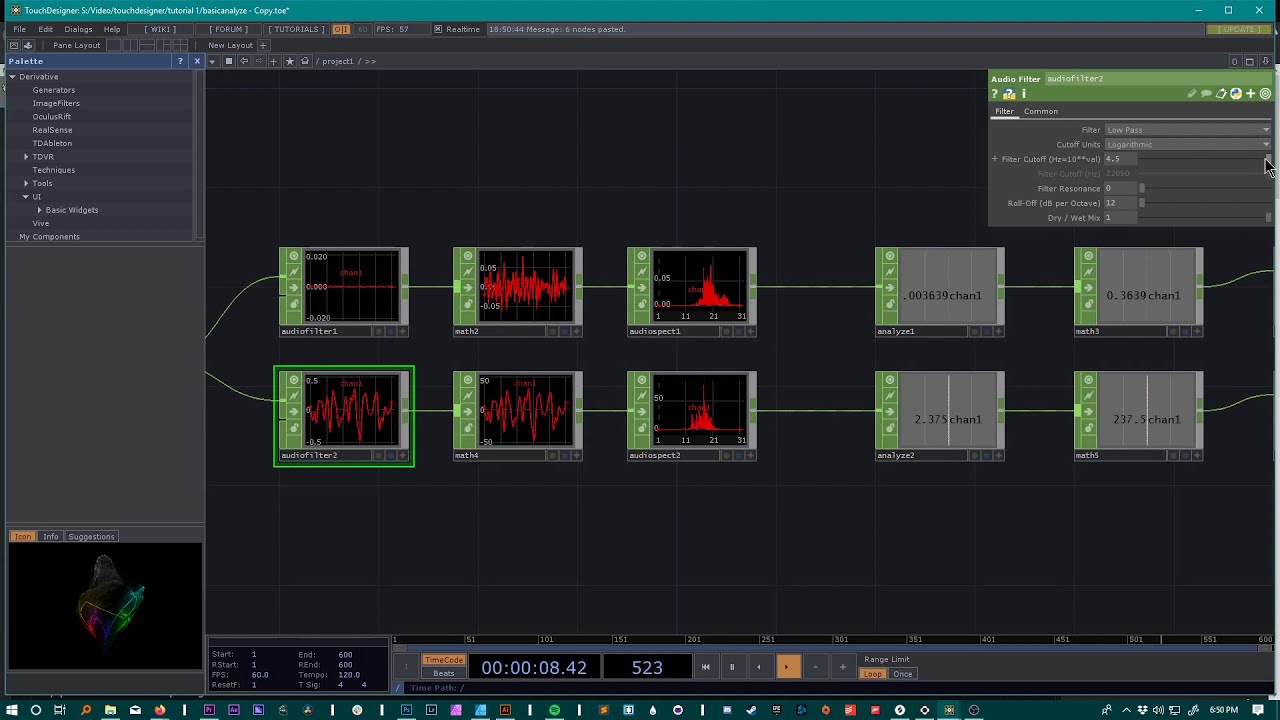Click the plus icon in path bar
This screenshot has height=720, width=1280.
click(274, 61)
